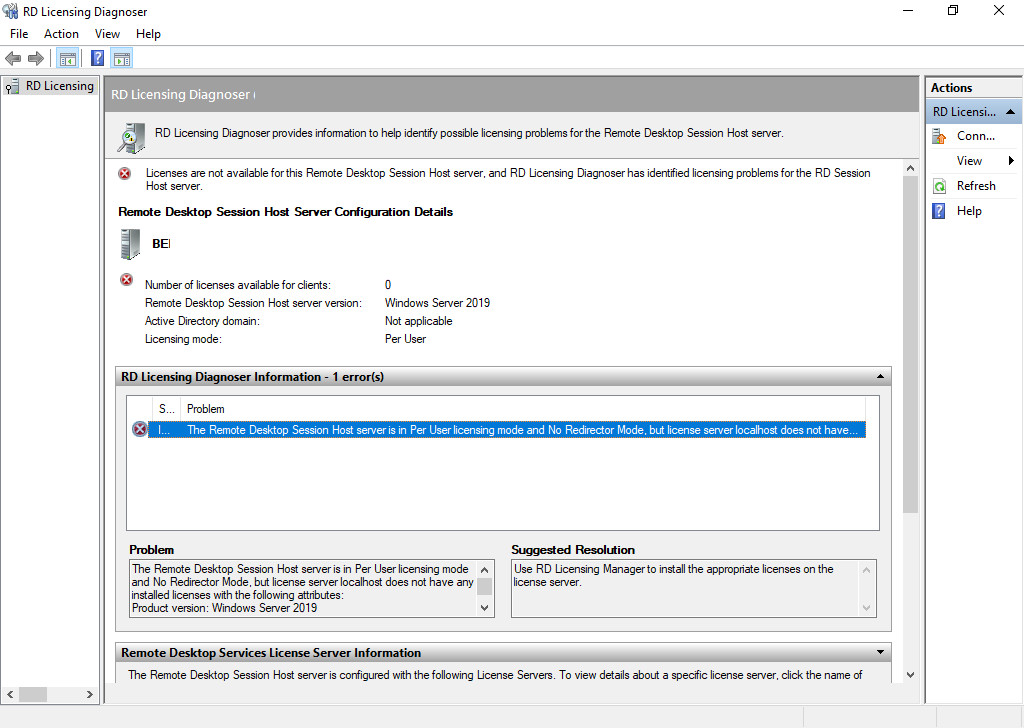Collapse the RD Licensing actions group header
Screen dimensions: 1024x728
1011,112
